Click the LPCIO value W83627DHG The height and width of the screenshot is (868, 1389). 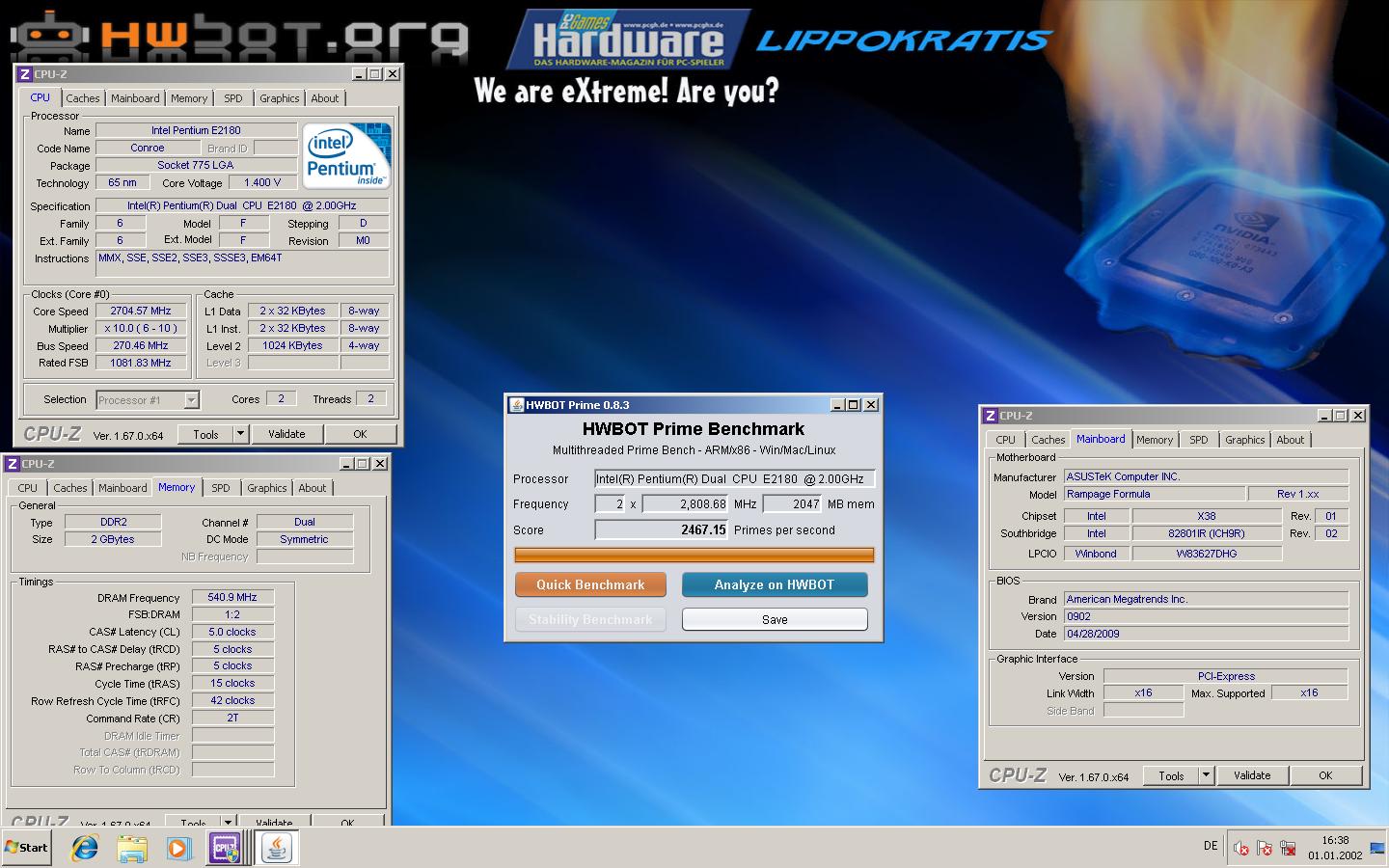pyautogui.click(x=1207, y=554)
